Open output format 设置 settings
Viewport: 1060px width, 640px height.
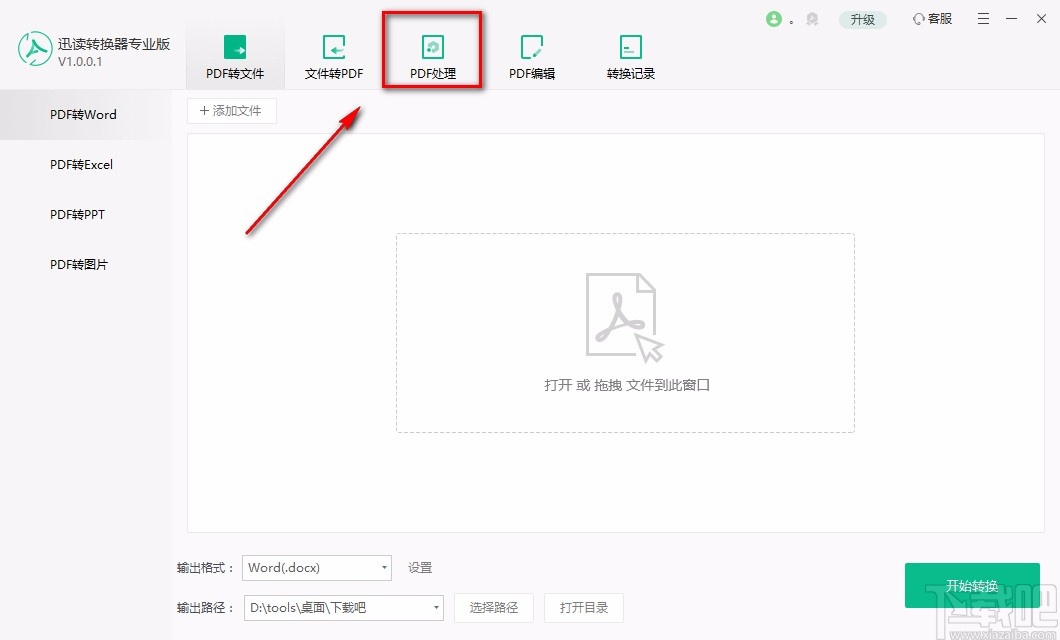pos(419,567)
